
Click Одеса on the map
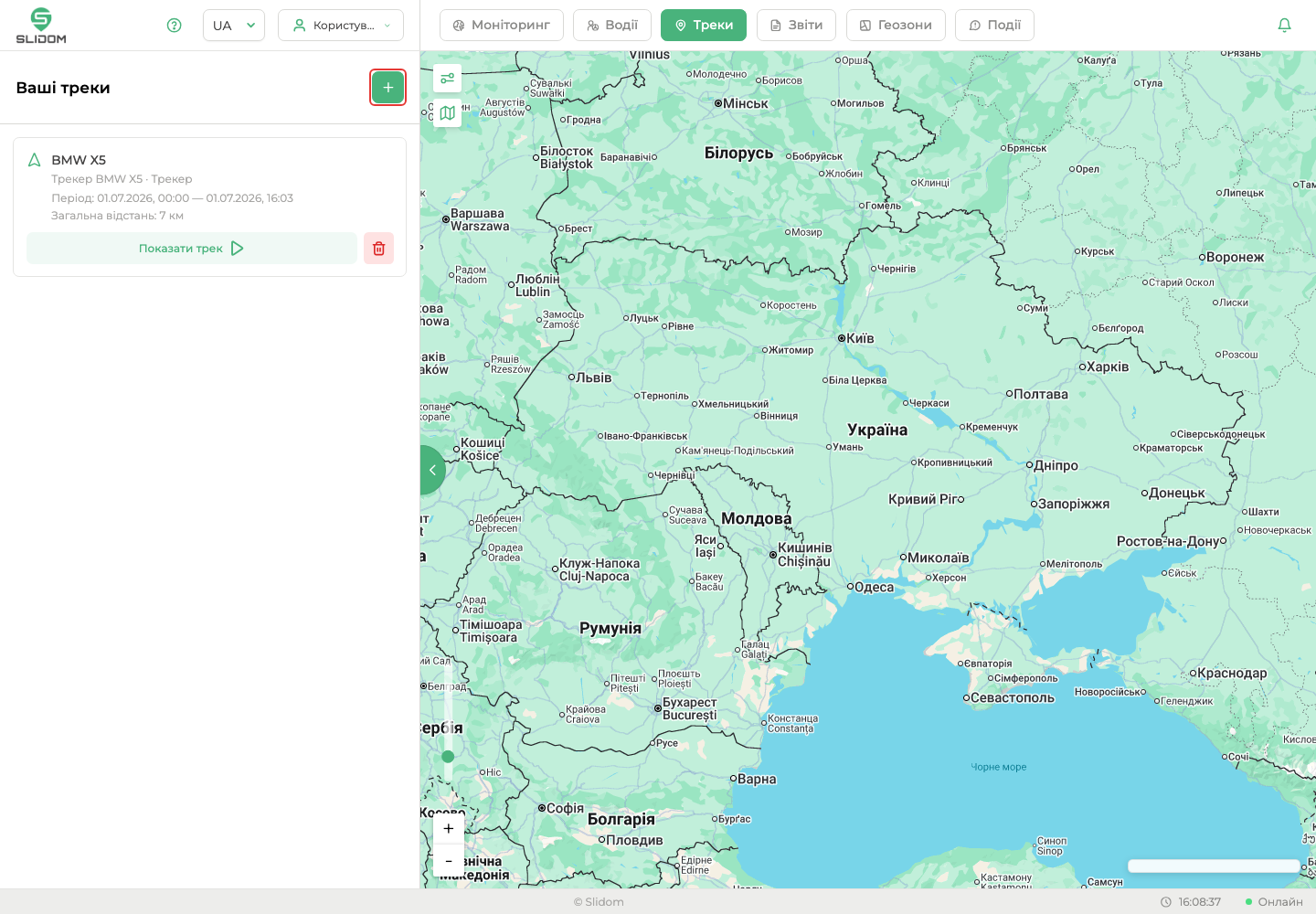(x=870, y=587)
